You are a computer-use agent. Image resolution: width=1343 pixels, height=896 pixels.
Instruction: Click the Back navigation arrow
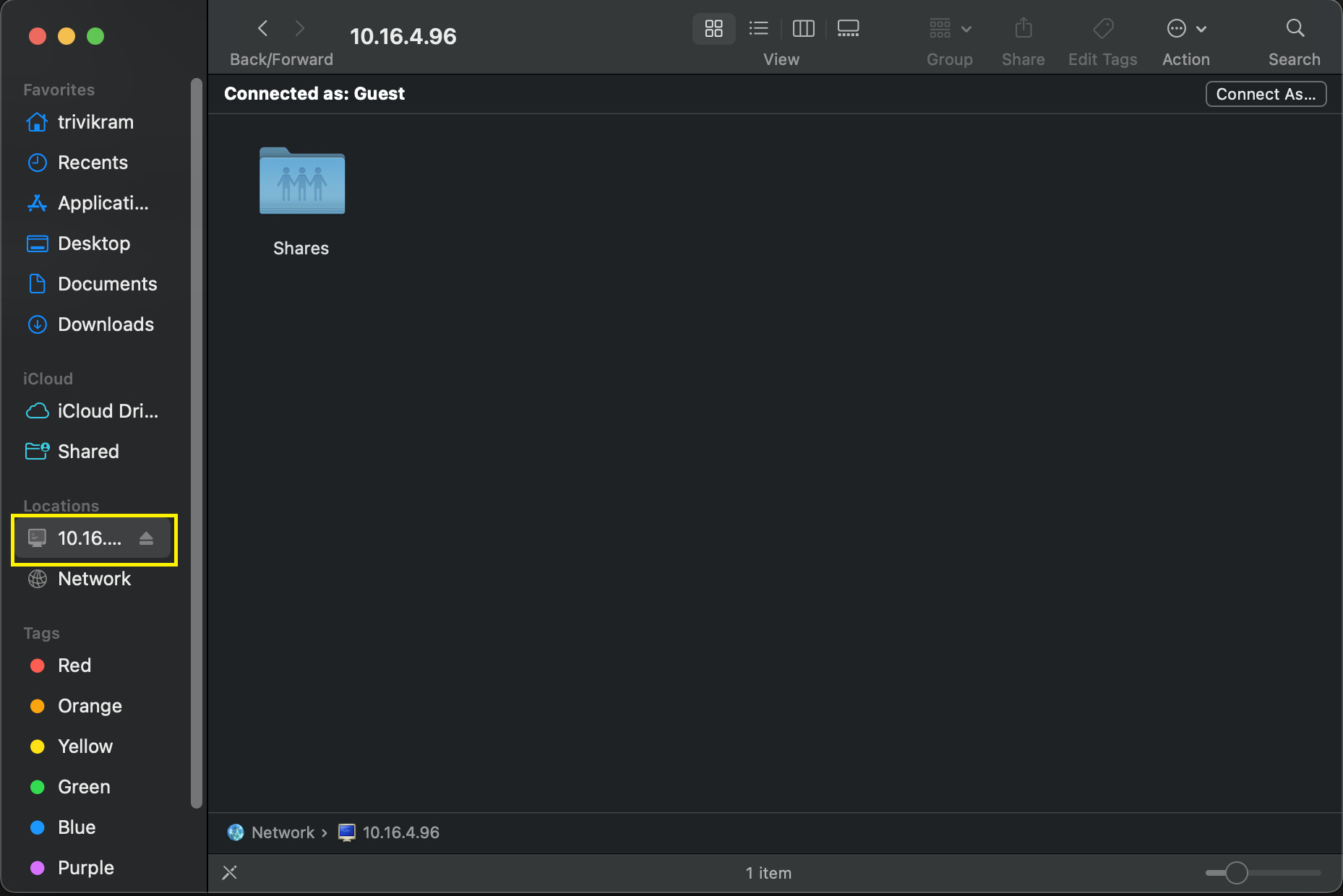263,29
